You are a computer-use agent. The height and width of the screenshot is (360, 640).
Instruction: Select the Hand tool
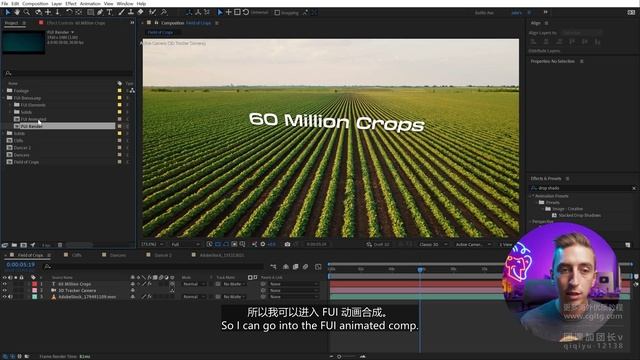pos(17,13)
